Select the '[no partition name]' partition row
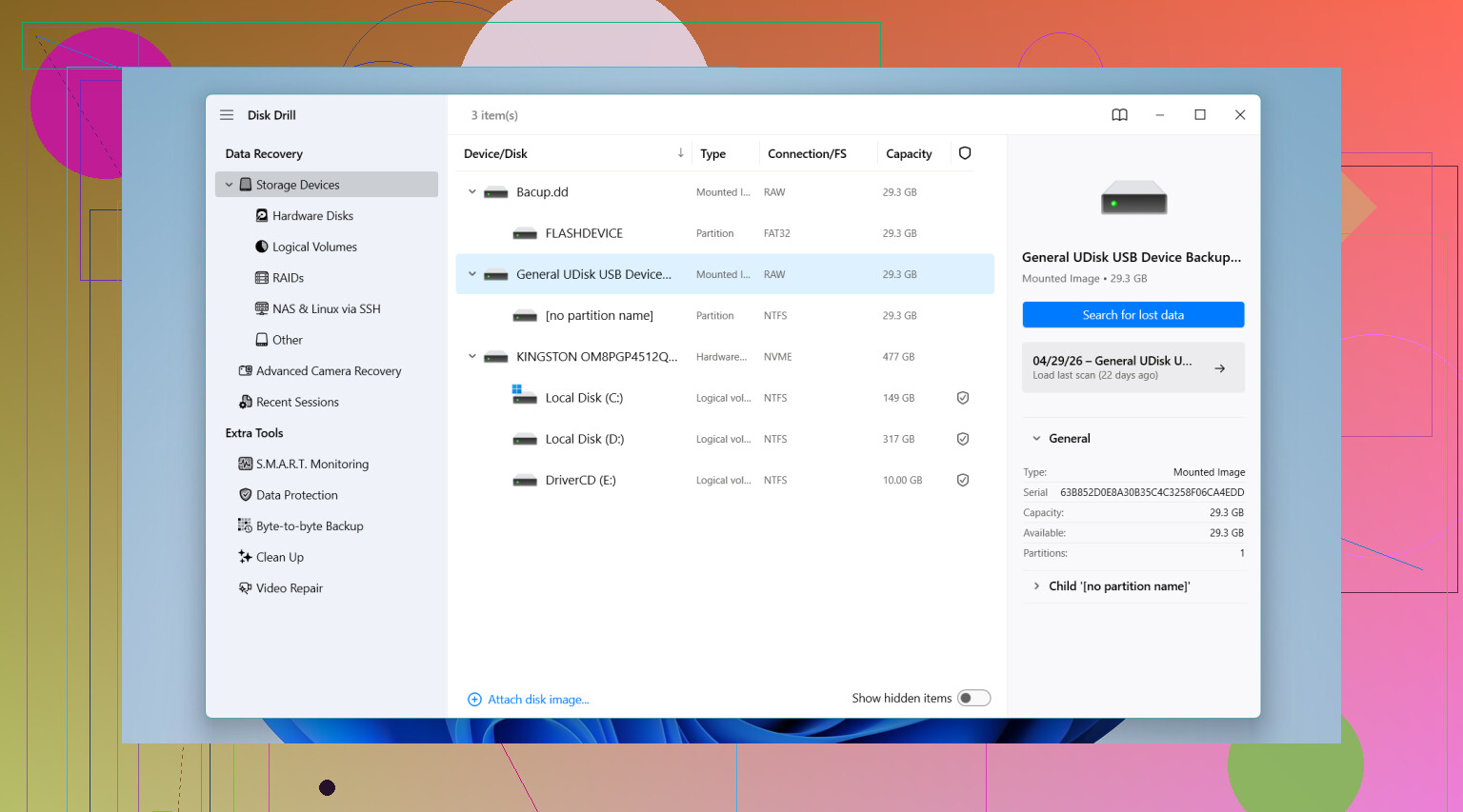The width and height of the screenshot is (1463, 812). pyautogui.click(x=725, y=315)
